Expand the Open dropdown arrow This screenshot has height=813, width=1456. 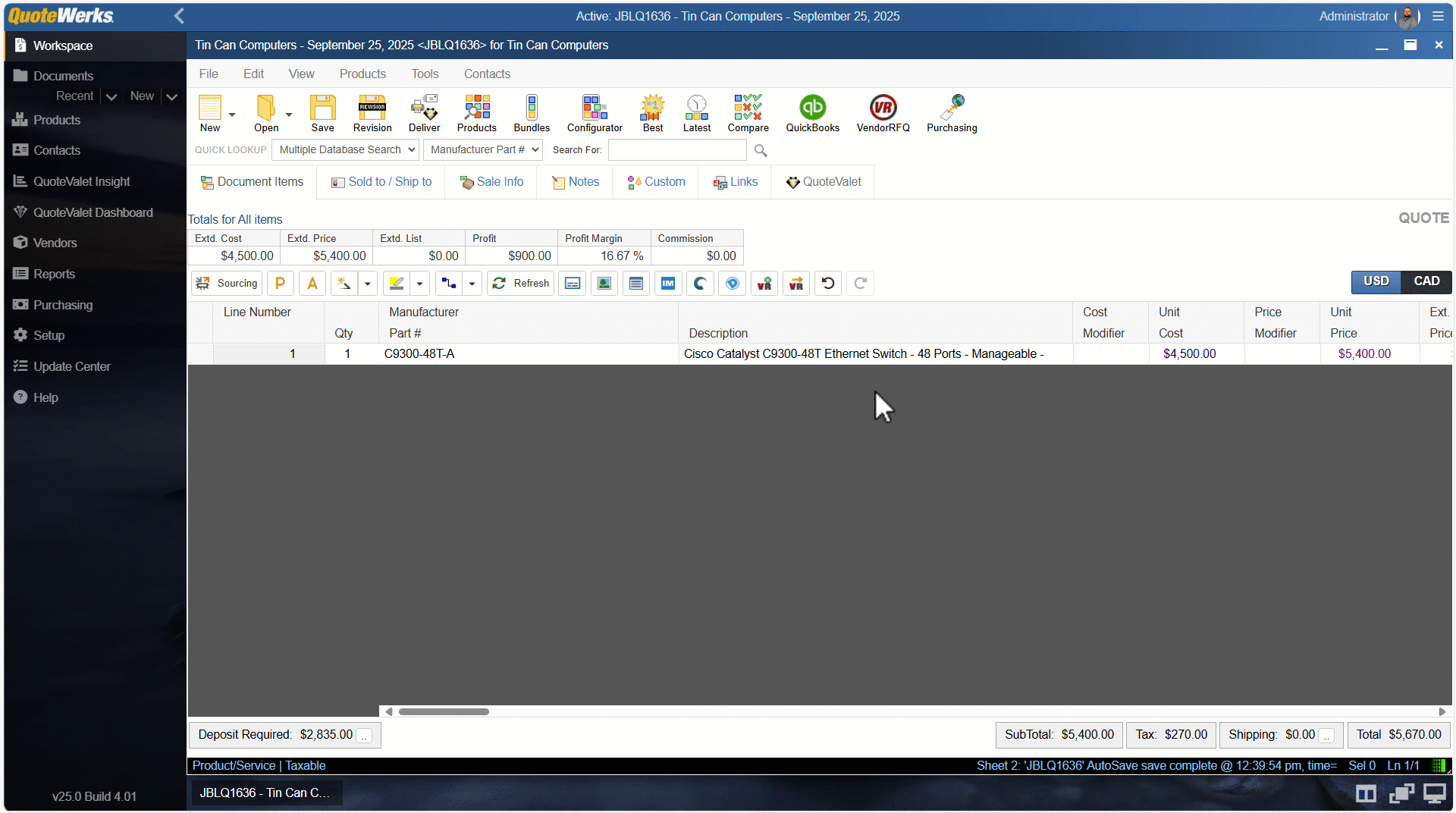click(x=289, y=115)
